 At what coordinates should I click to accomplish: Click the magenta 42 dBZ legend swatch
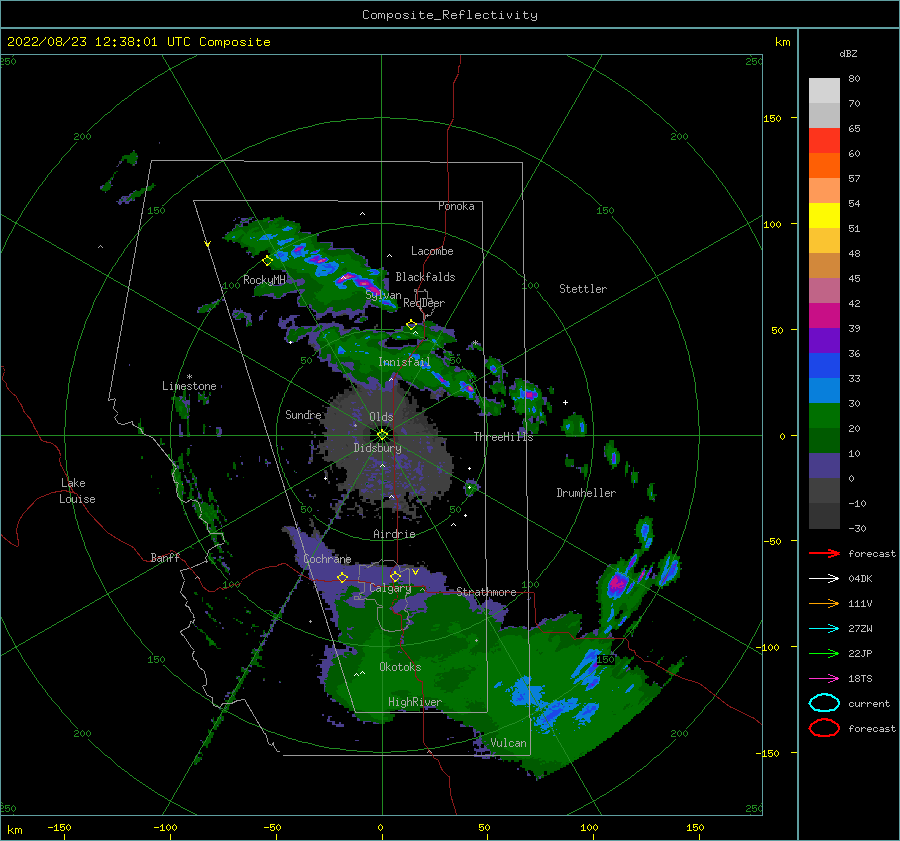[x=824, y=315]
